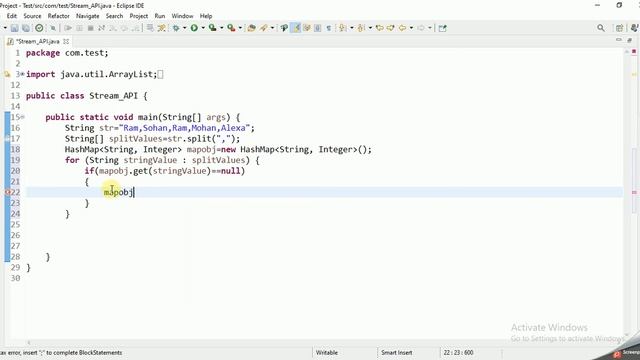Open the Source menu

(32, 16)
